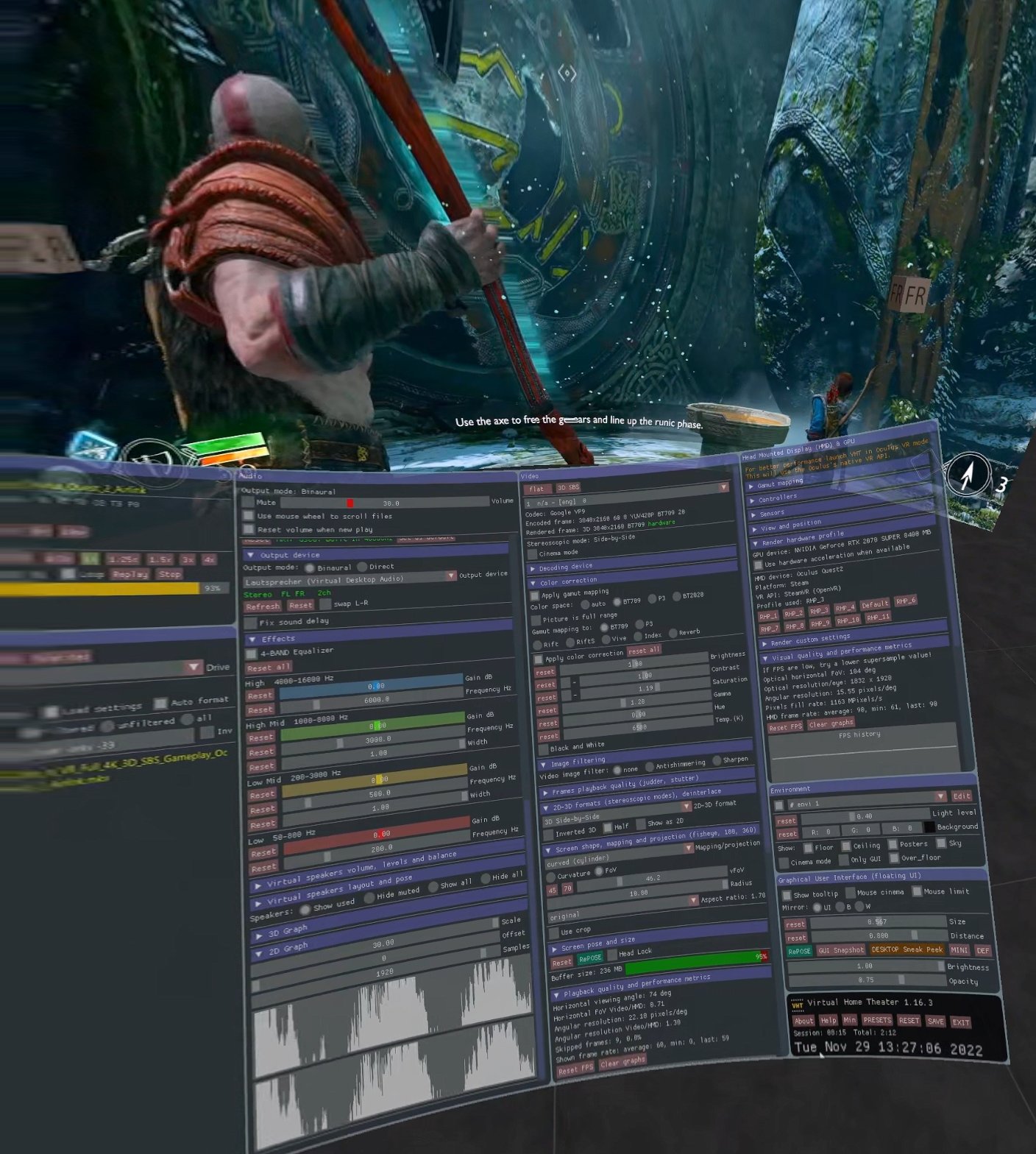This screenshot has width=1036, height=1154.
Task: Select BT2020 color space
Action: click(676, 597)
